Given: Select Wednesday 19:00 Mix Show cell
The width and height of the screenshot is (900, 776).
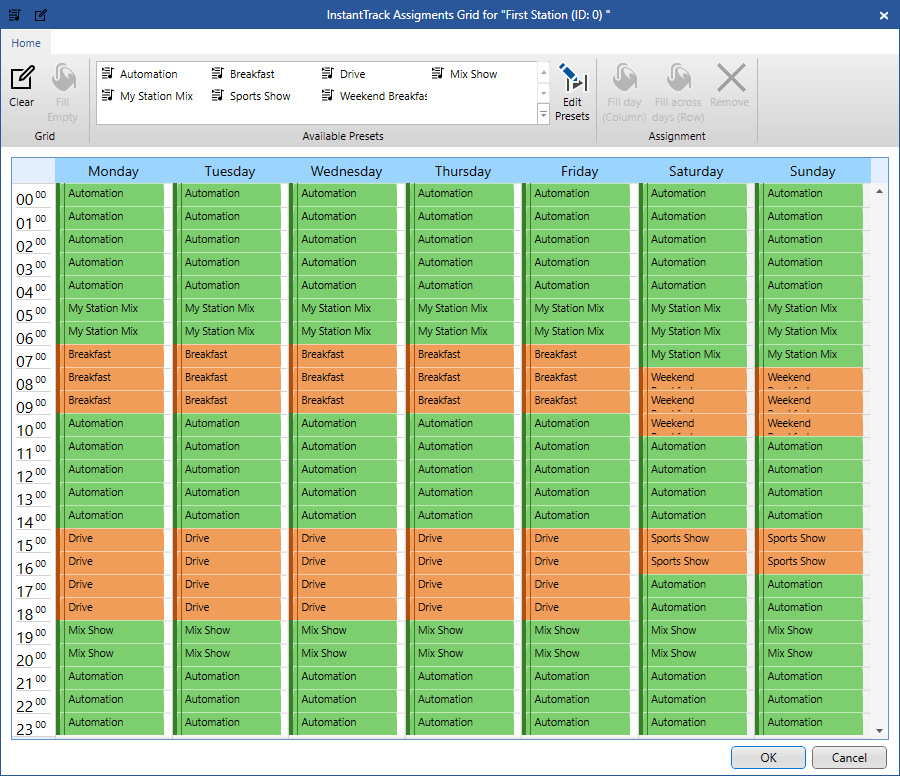Looking at the screenshot, I should [343, 631].
